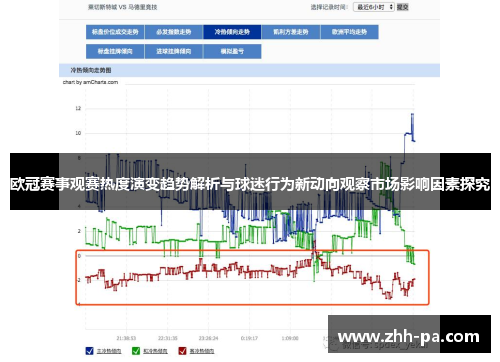This screenshot has width=500, height=362.
Task: Click the 'chart by amCharts.com' credit link
Action: (90, 82)
